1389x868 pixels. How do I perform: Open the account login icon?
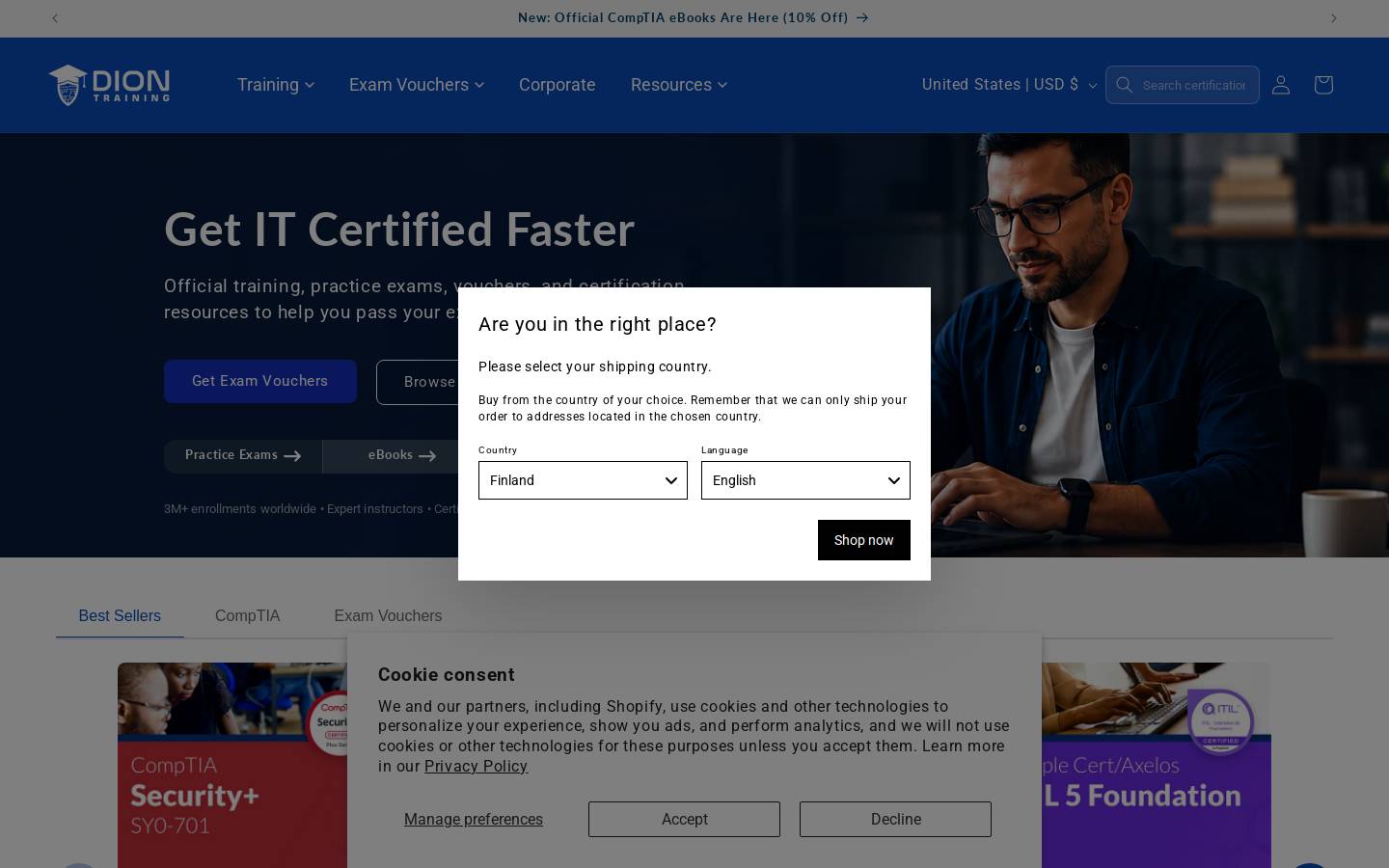point(1281,85)
